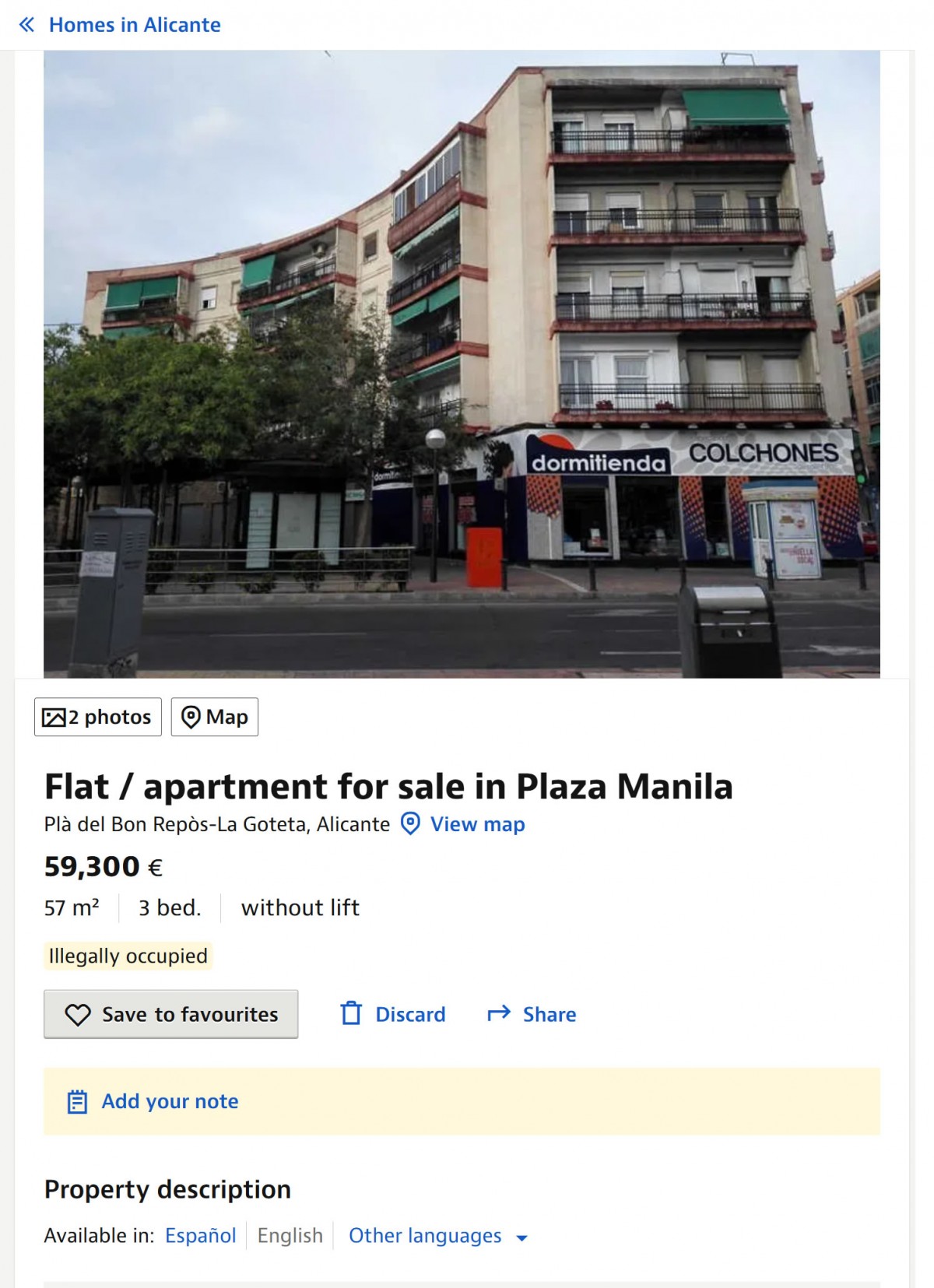Viewport: 934px width, 1288px height.
Task: Open the Homes in Alicante link
Action: [135, 25]
